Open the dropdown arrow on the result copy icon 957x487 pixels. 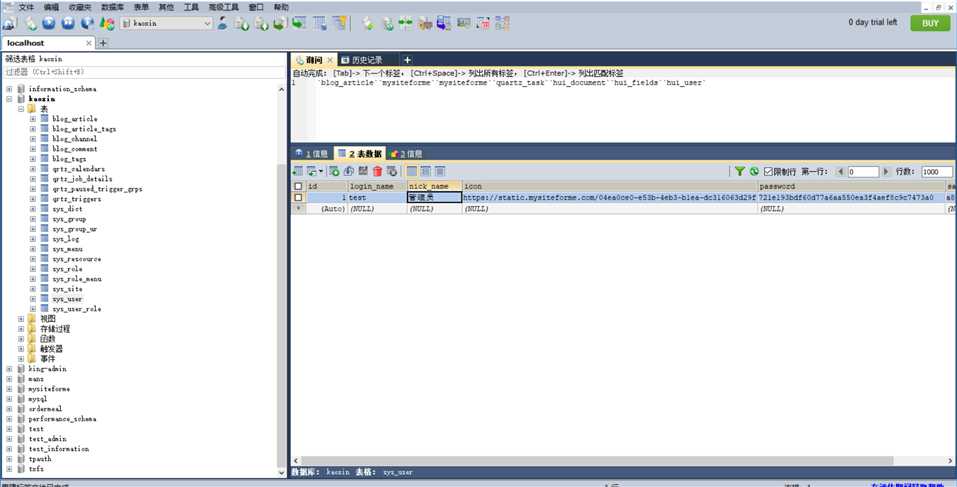321,171
